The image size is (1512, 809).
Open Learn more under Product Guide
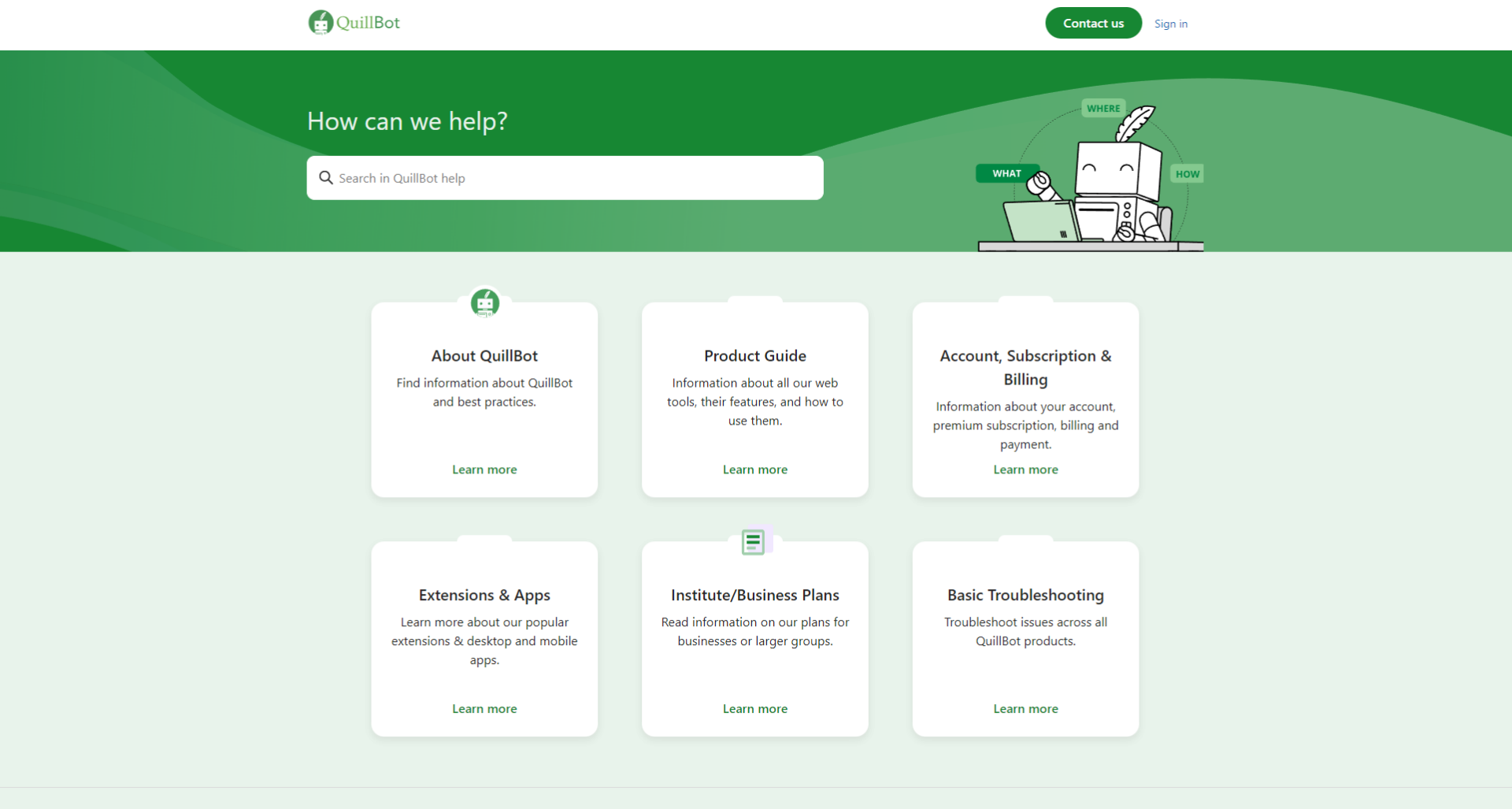(x=754, y=469)
